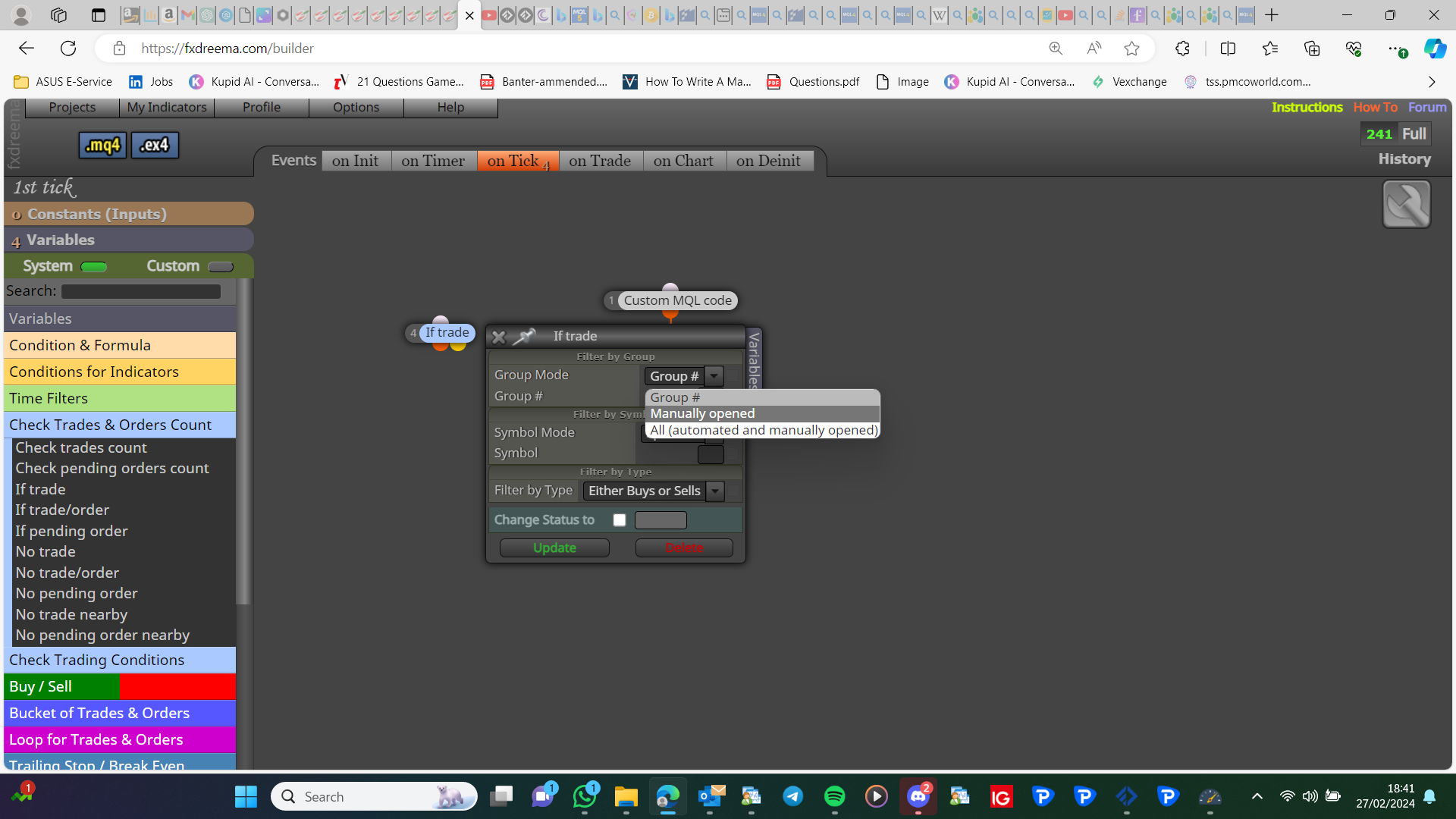Click the block list vertical scrollbar
The height and width of the screenshot is (819, 1456).
(x=243, y=441)
